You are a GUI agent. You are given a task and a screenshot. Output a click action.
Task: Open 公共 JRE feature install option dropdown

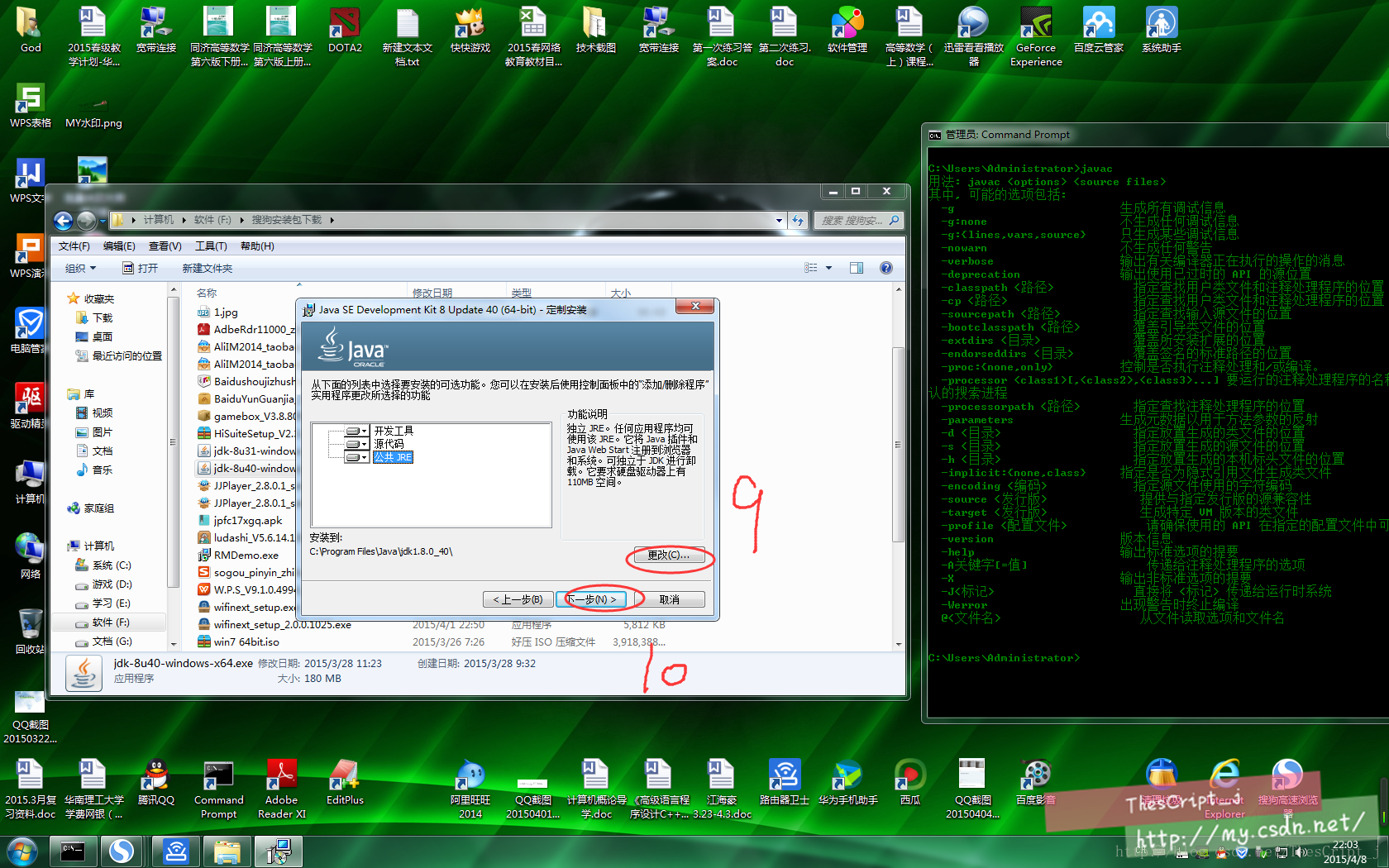[x=356, y=457]
